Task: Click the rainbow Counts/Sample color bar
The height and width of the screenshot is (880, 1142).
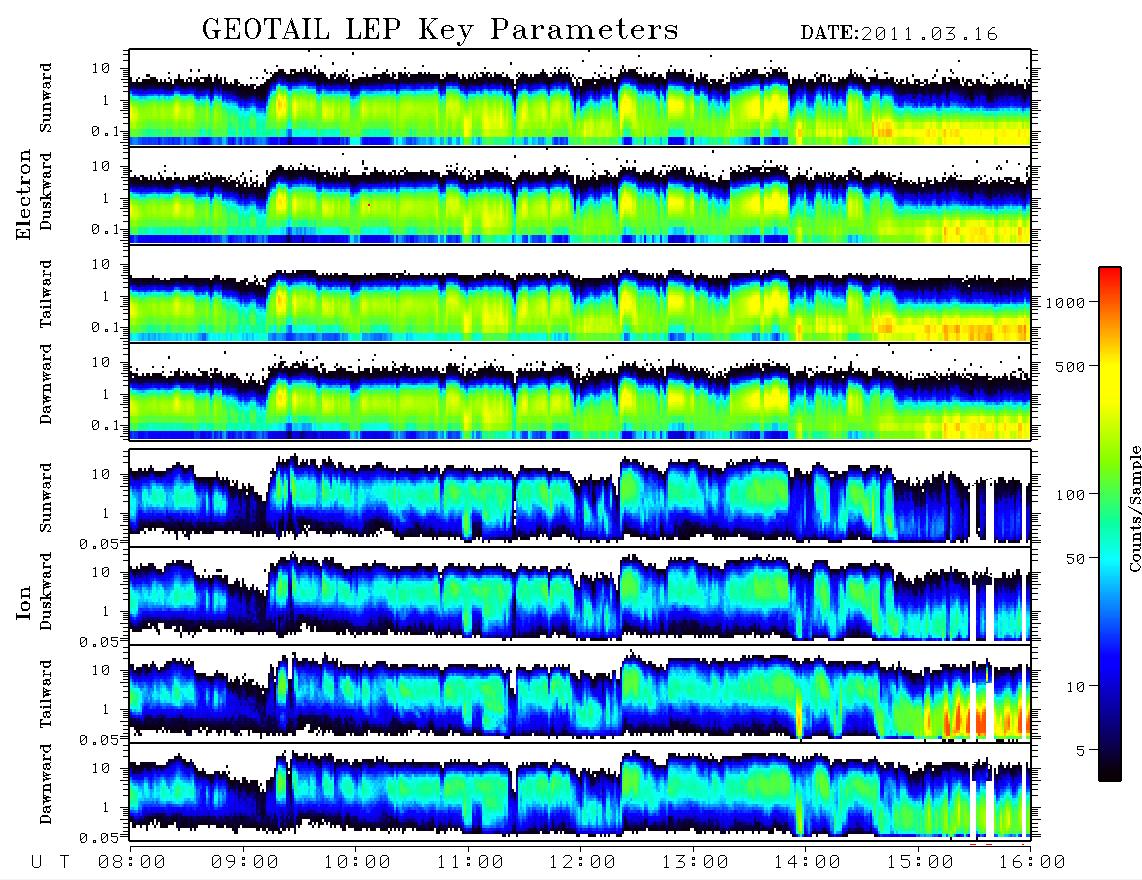Action: click(1110, 524)
